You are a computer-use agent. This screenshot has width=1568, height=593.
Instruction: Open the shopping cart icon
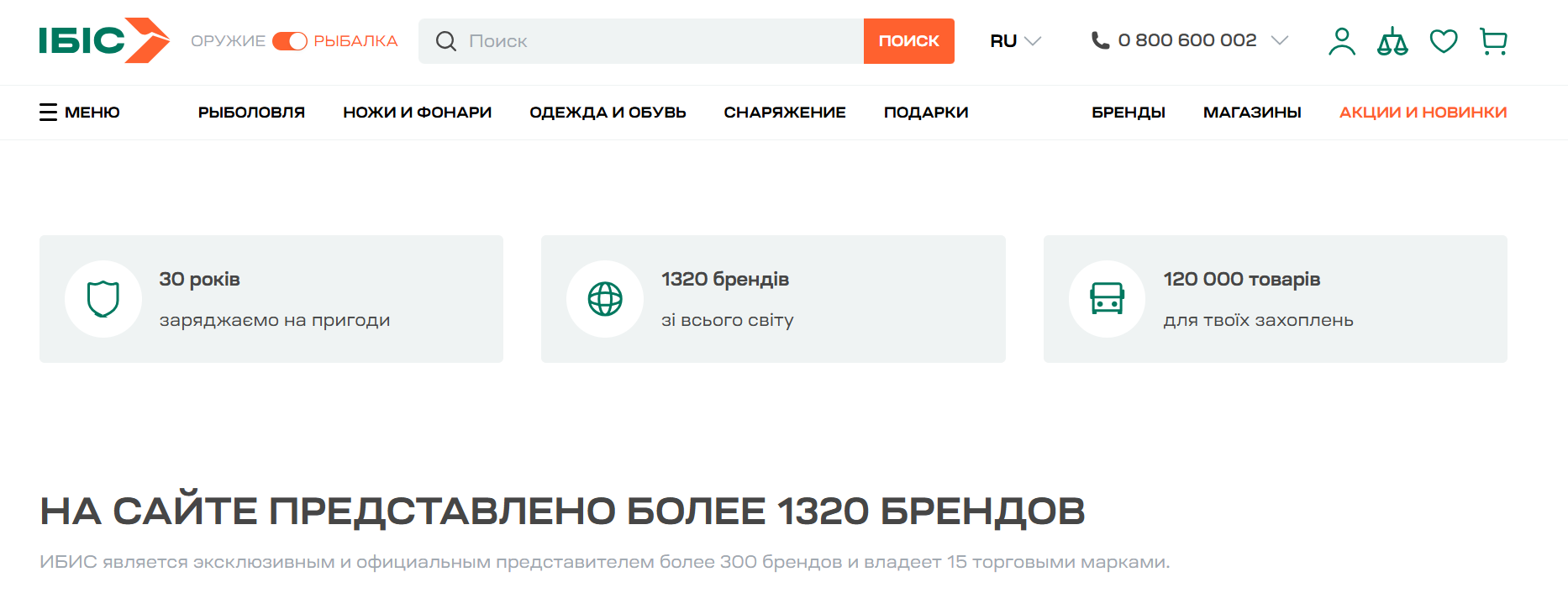[1493, 41]
